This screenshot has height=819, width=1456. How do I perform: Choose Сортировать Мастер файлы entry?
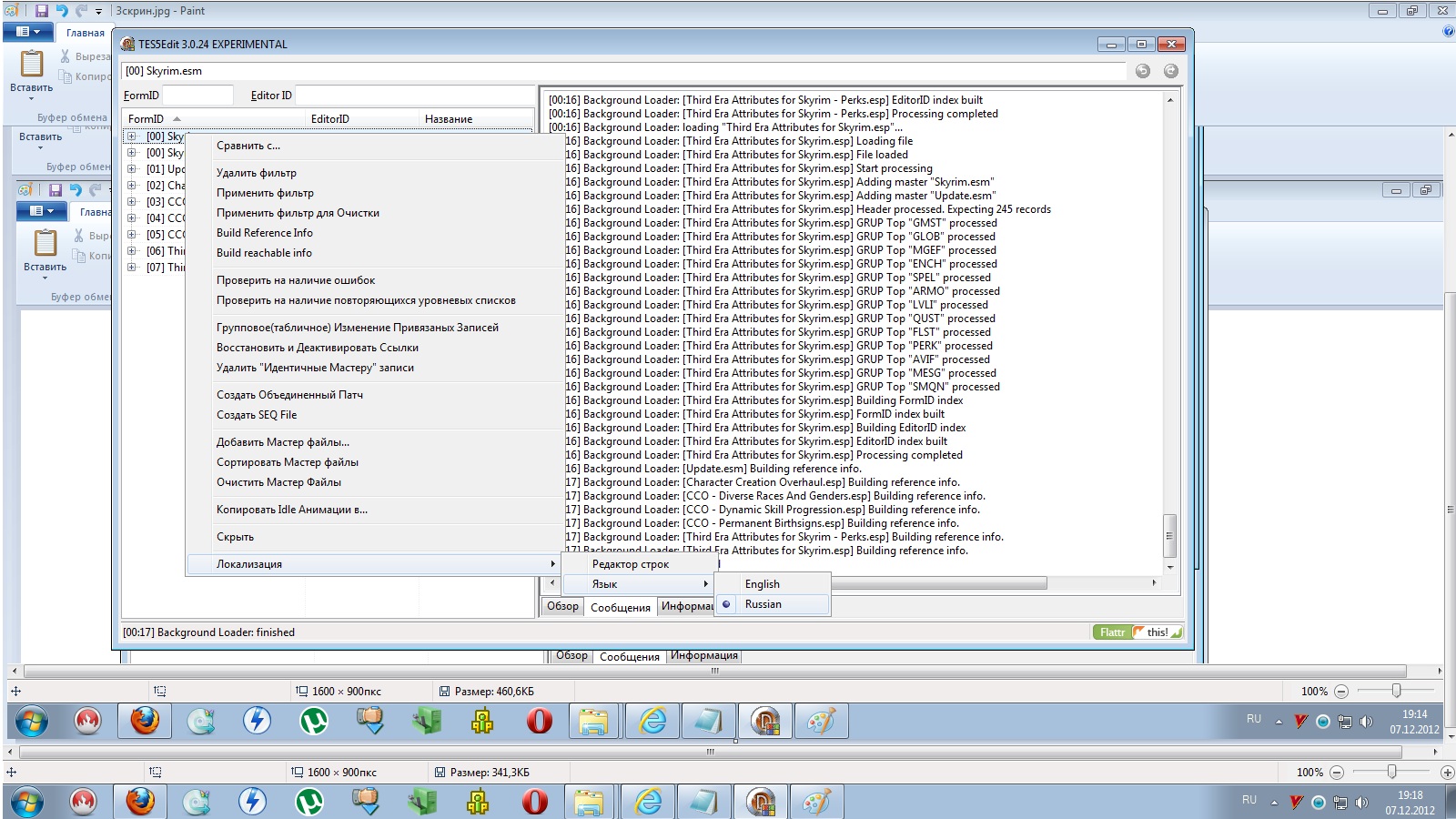(374, 462)
